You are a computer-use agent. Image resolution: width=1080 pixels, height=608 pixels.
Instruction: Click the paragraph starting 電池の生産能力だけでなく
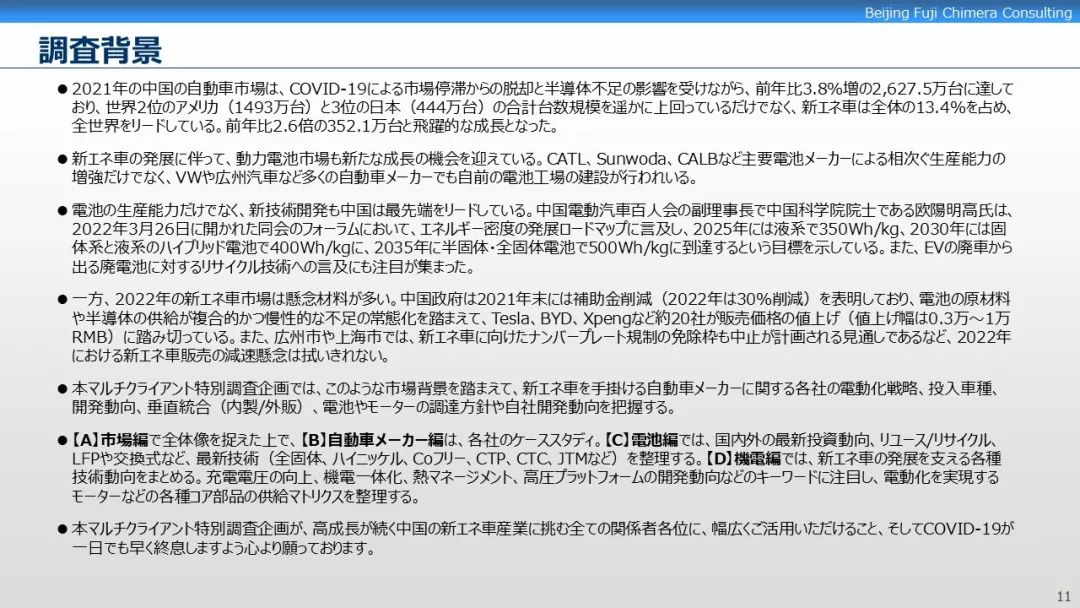(542, 238)
